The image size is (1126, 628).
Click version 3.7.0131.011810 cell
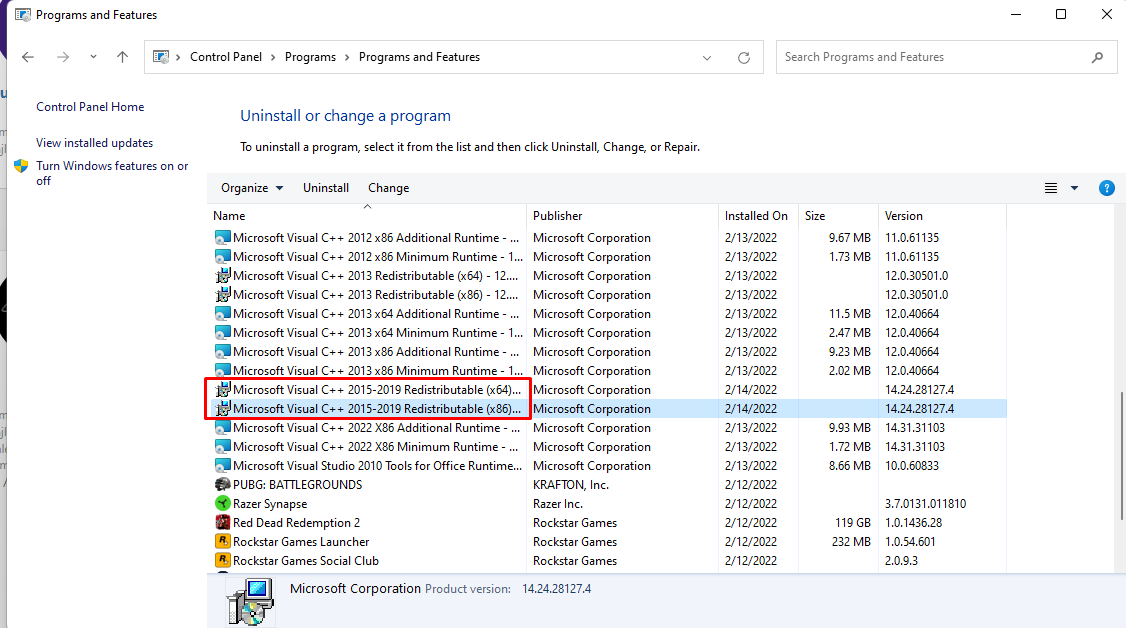coord(926,504)
